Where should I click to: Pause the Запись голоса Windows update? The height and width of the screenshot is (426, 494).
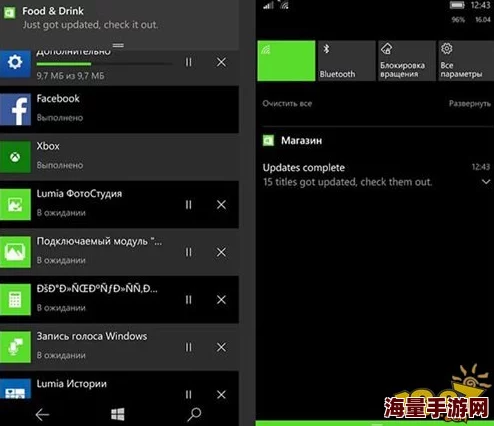click(x=189, y=347)
